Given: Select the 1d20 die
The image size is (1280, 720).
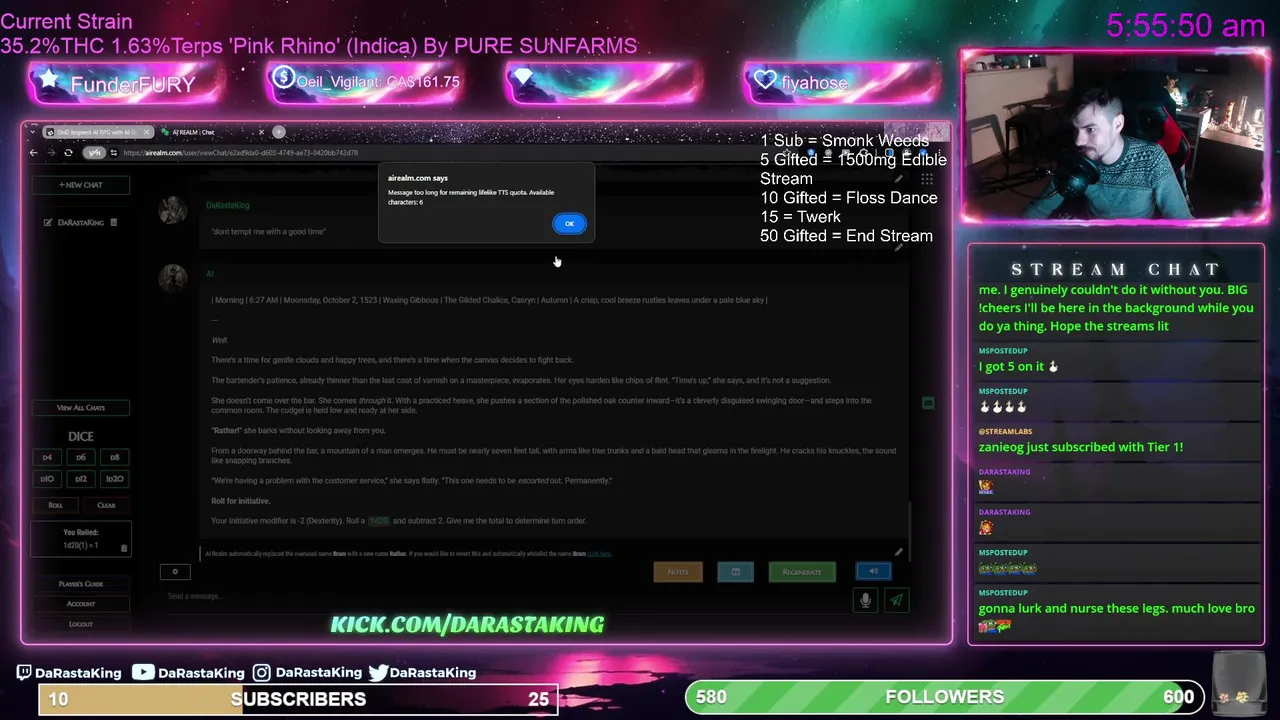Looking at the screenshot, I should tap(115, 479).
